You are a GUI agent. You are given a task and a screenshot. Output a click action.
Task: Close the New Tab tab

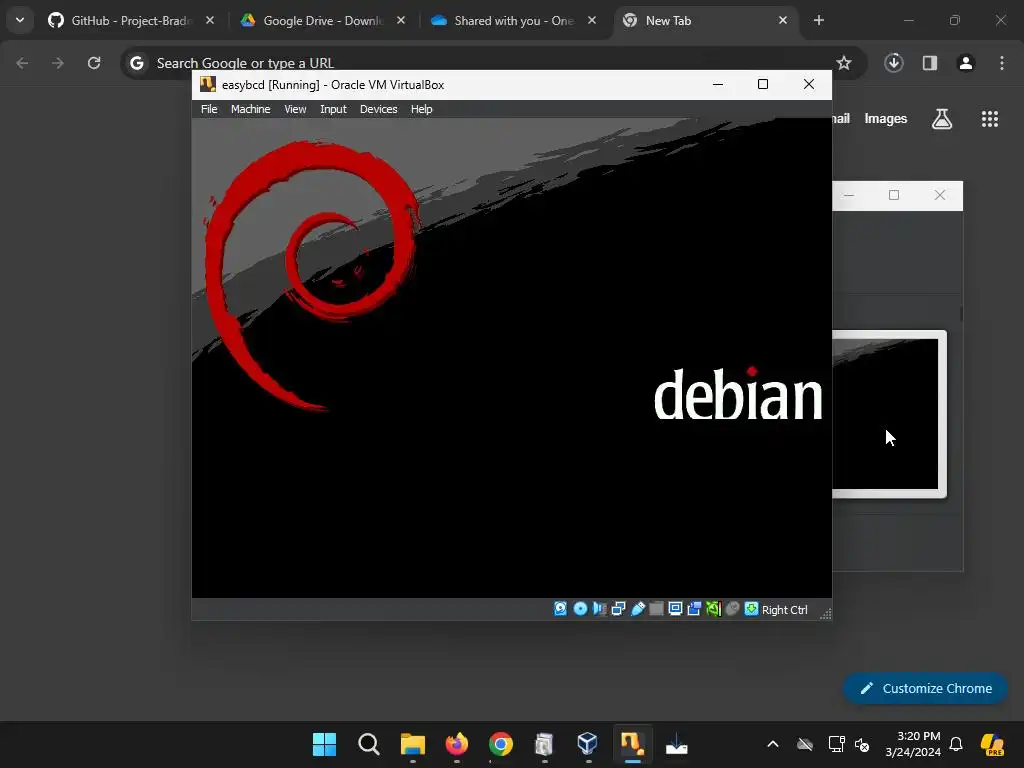[783, 20]
